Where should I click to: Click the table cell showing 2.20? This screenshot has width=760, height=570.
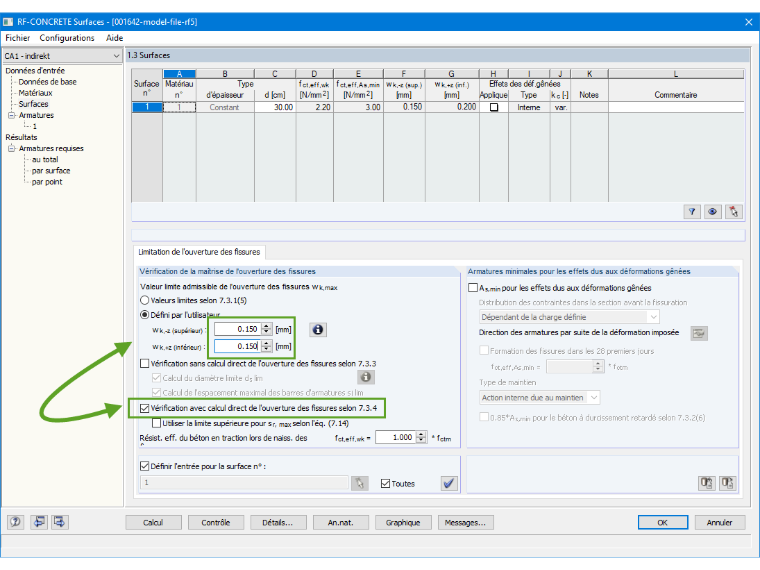coord(315,107)
